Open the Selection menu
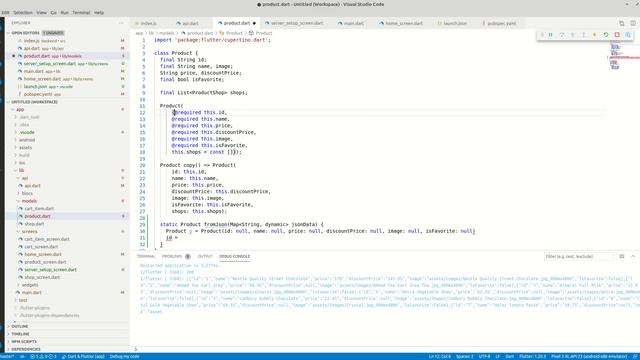This screenshot has width=640, height=360. point(23,13)
